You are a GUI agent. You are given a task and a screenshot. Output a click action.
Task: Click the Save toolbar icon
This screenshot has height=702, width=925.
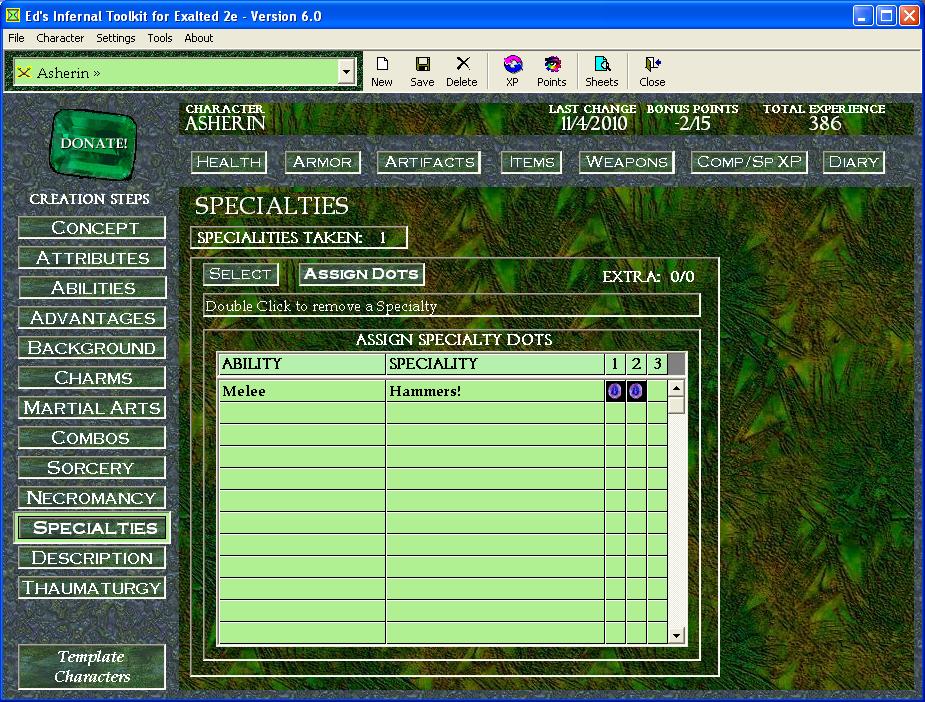422,71
